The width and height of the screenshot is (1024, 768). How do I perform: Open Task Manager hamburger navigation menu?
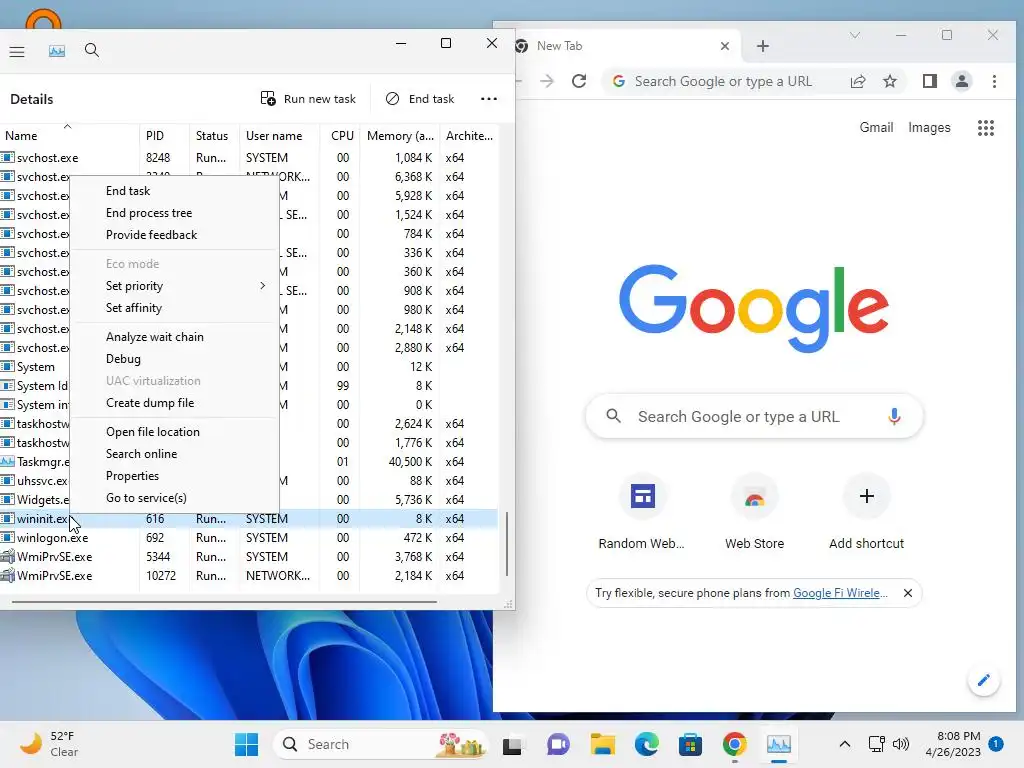17,51
